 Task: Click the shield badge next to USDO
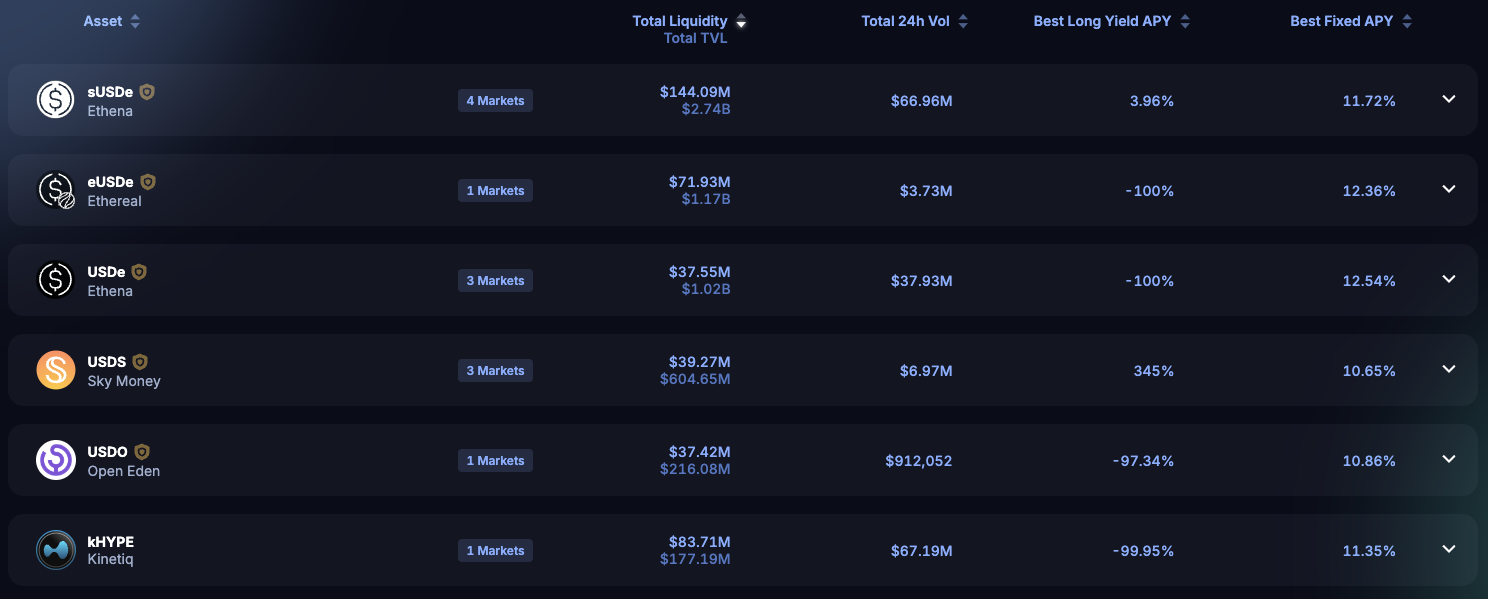click(x=142, y=452)
